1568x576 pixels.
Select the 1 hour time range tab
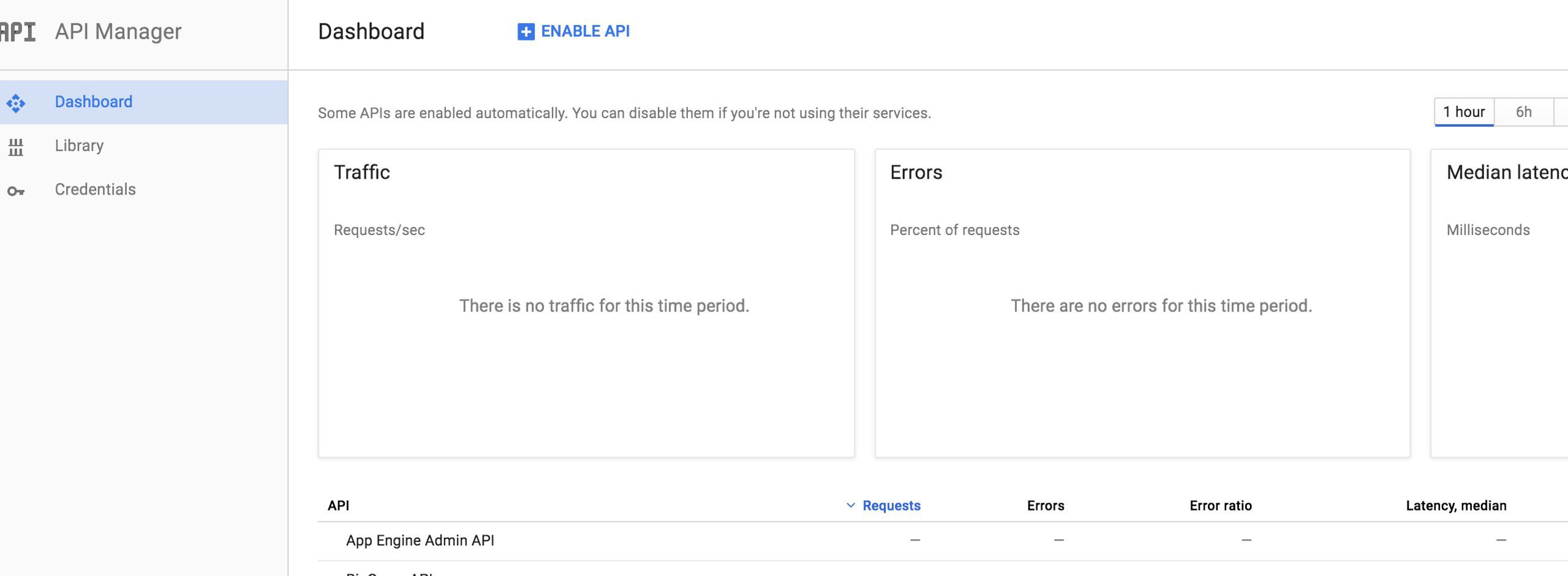pyautogui.click(x=1463, y=112)
